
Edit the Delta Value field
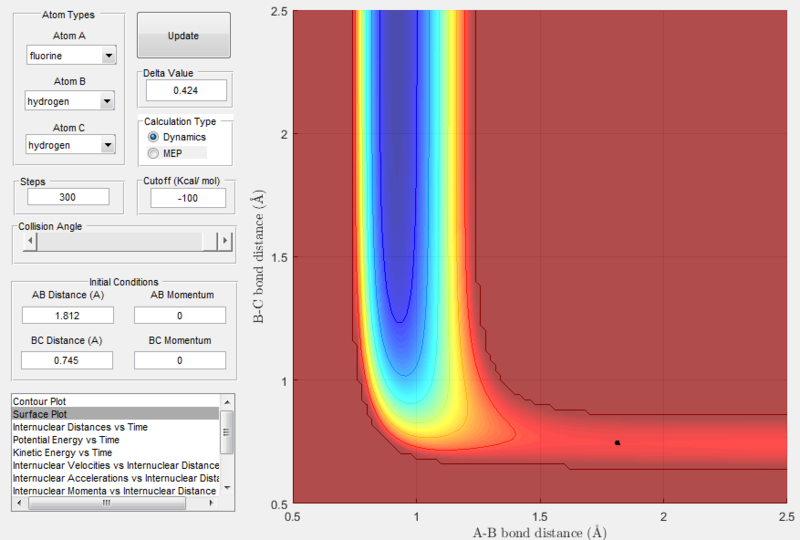[186, 90]
